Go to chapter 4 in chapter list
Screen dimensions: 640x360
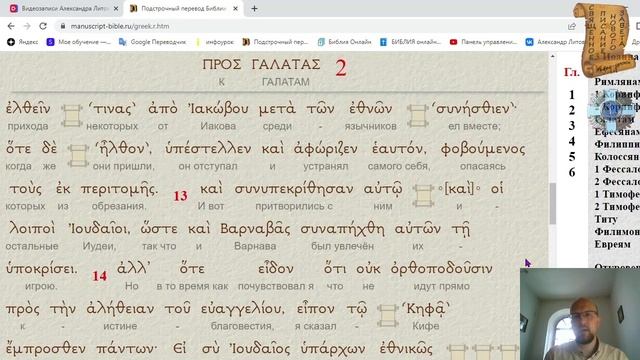coord(572,141)
